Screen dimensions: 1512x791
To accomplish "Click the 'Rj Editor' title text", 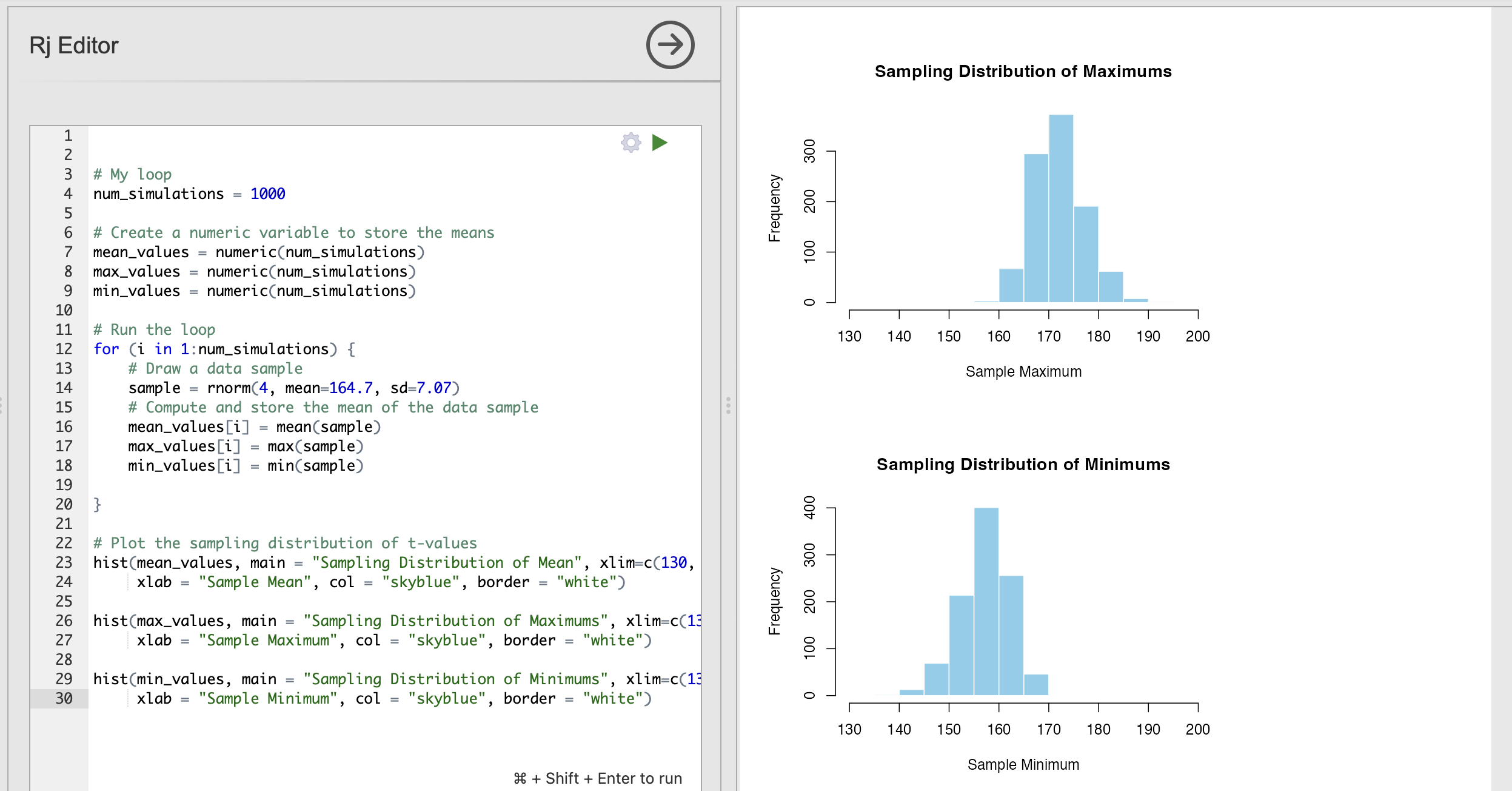I will [74, 45].
